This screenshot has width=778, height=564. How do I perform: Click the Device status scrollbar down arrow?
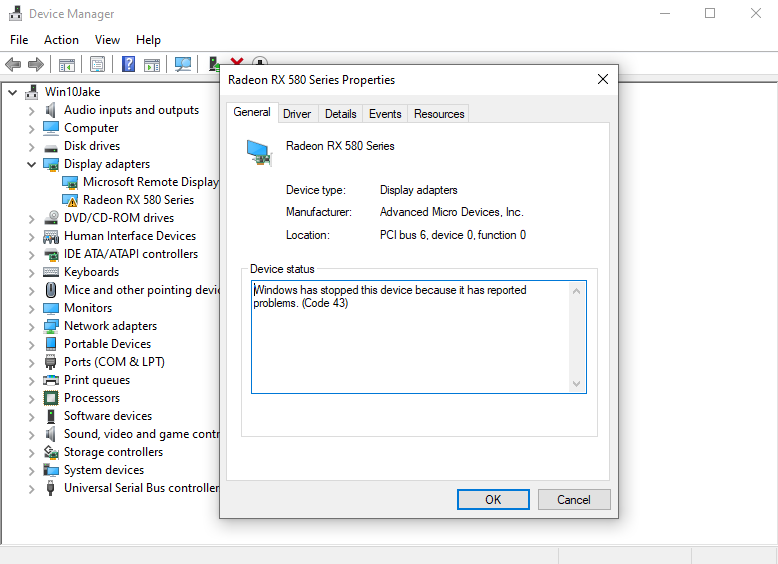point(576,383)
